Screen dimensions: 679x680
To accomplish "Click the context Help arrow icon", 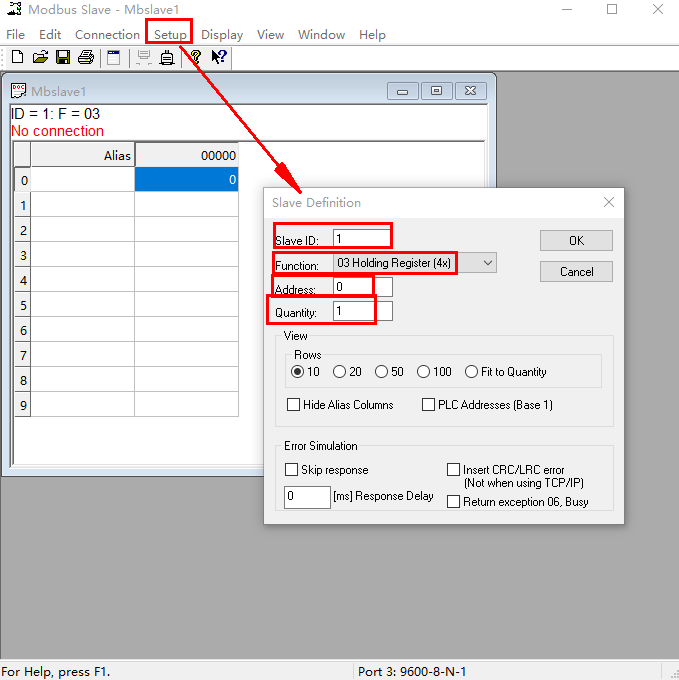I will coord(219,58).
